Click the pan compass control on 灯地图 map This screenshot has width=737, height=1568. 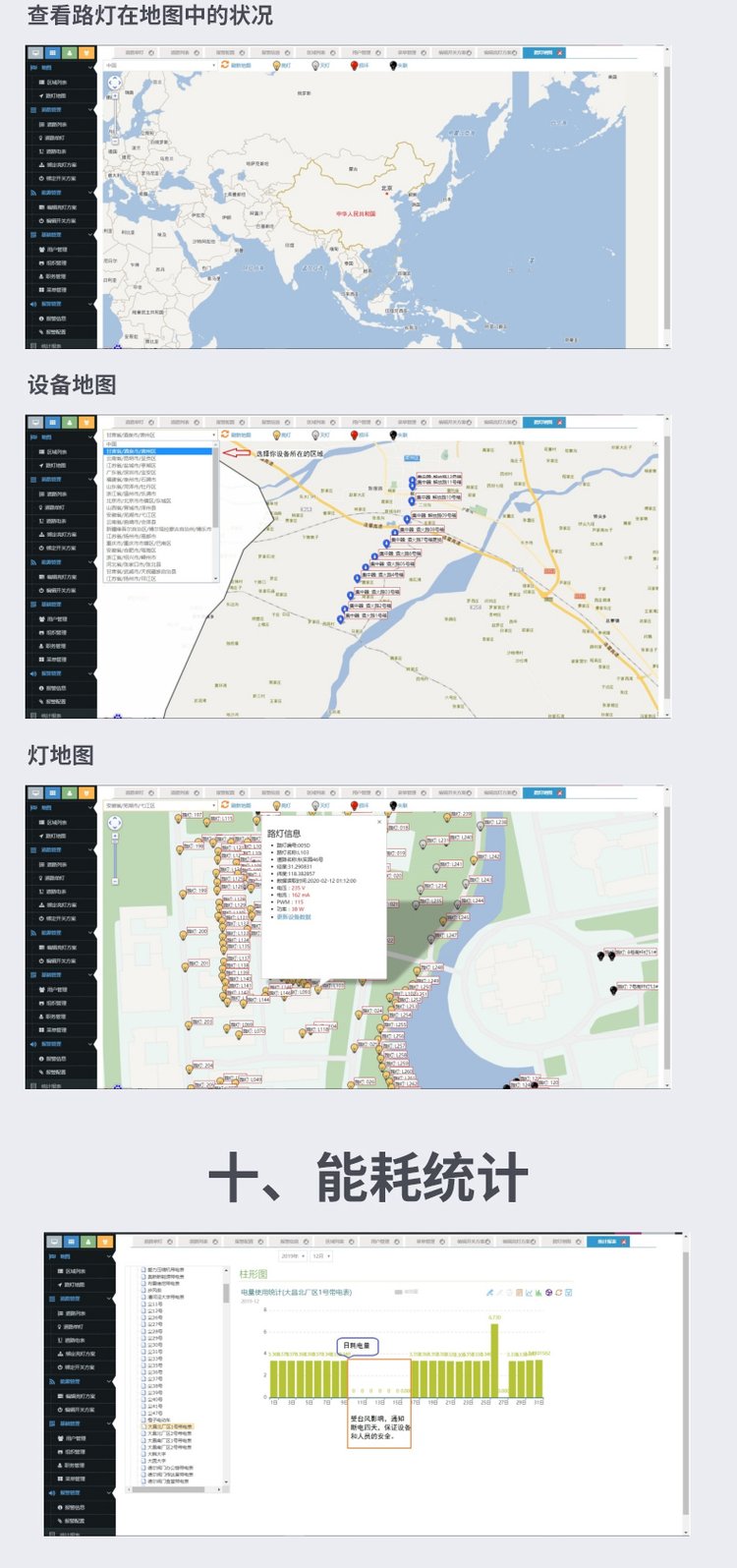[115, 823]
